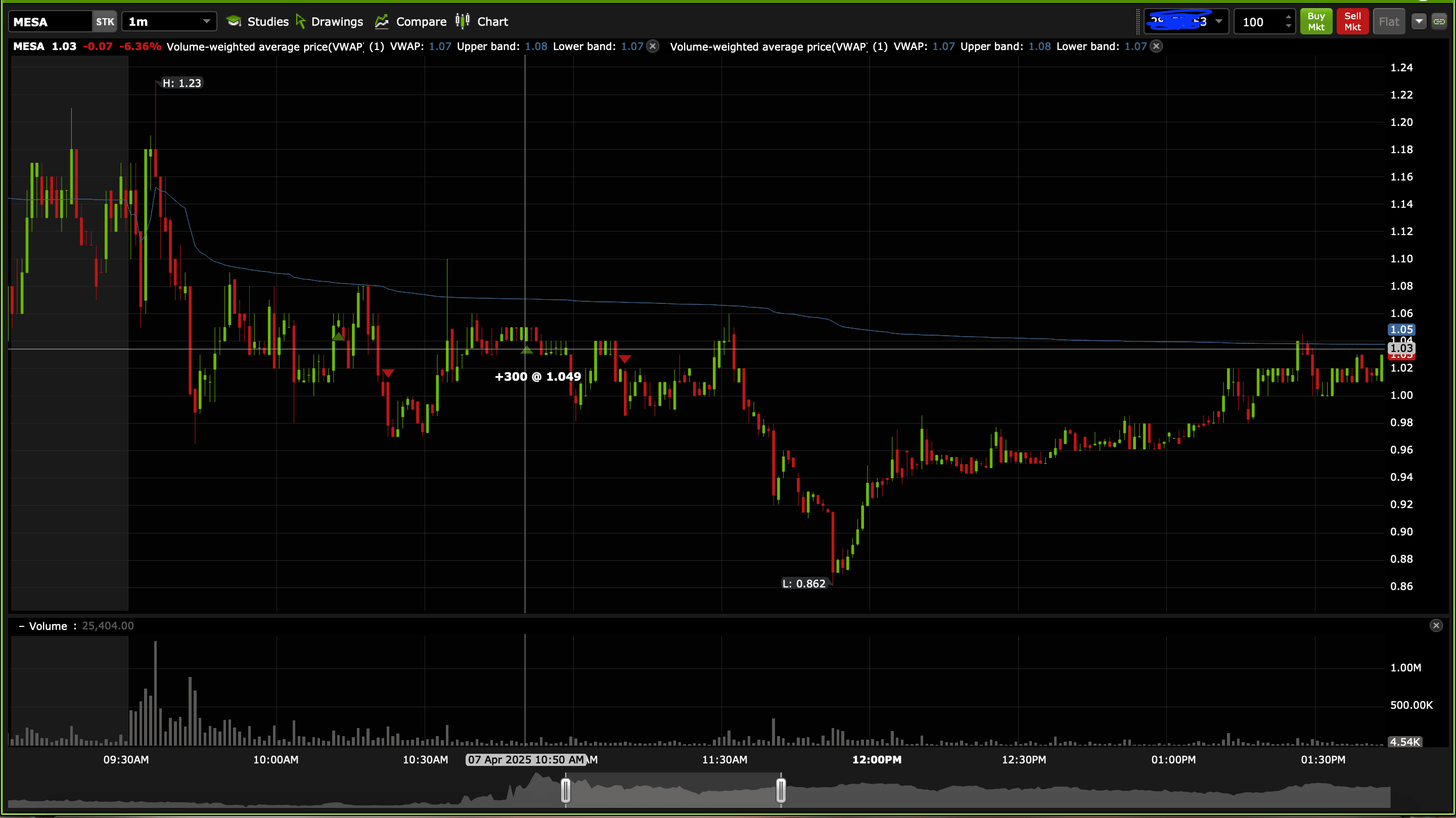Collapse the Volume study panel
The image size is (1456, 818).
pyautogui.click(x=21, y=626)
